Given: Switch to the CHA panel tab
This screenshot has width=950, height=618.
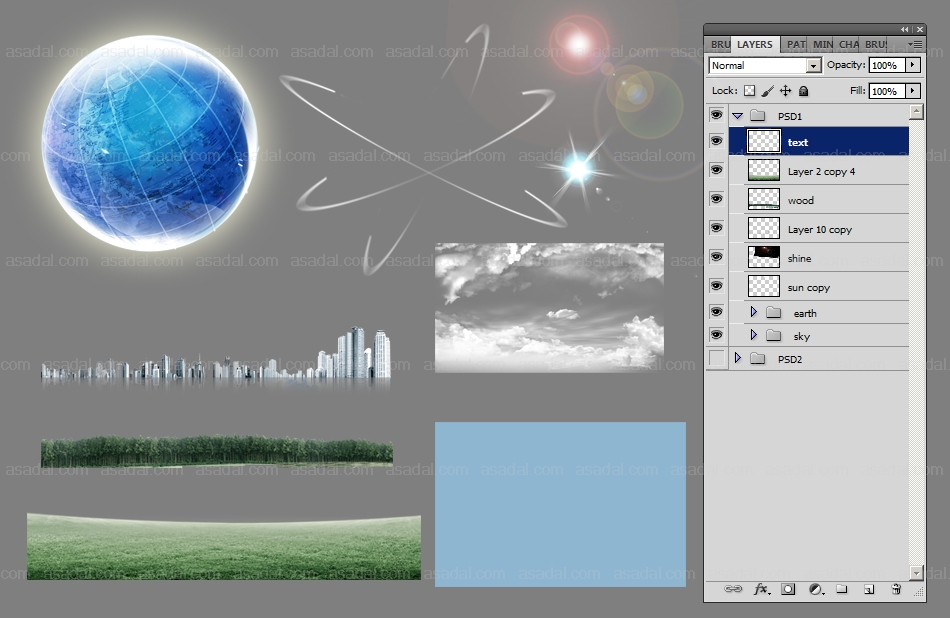Looking at the screenshot, I should (x=848, y=44).
